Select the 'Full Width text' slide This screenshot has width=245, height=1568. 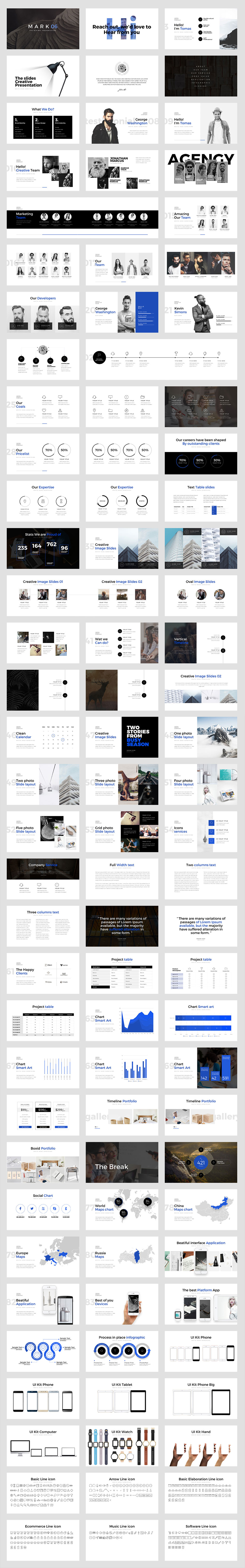(x=121, y=878)
